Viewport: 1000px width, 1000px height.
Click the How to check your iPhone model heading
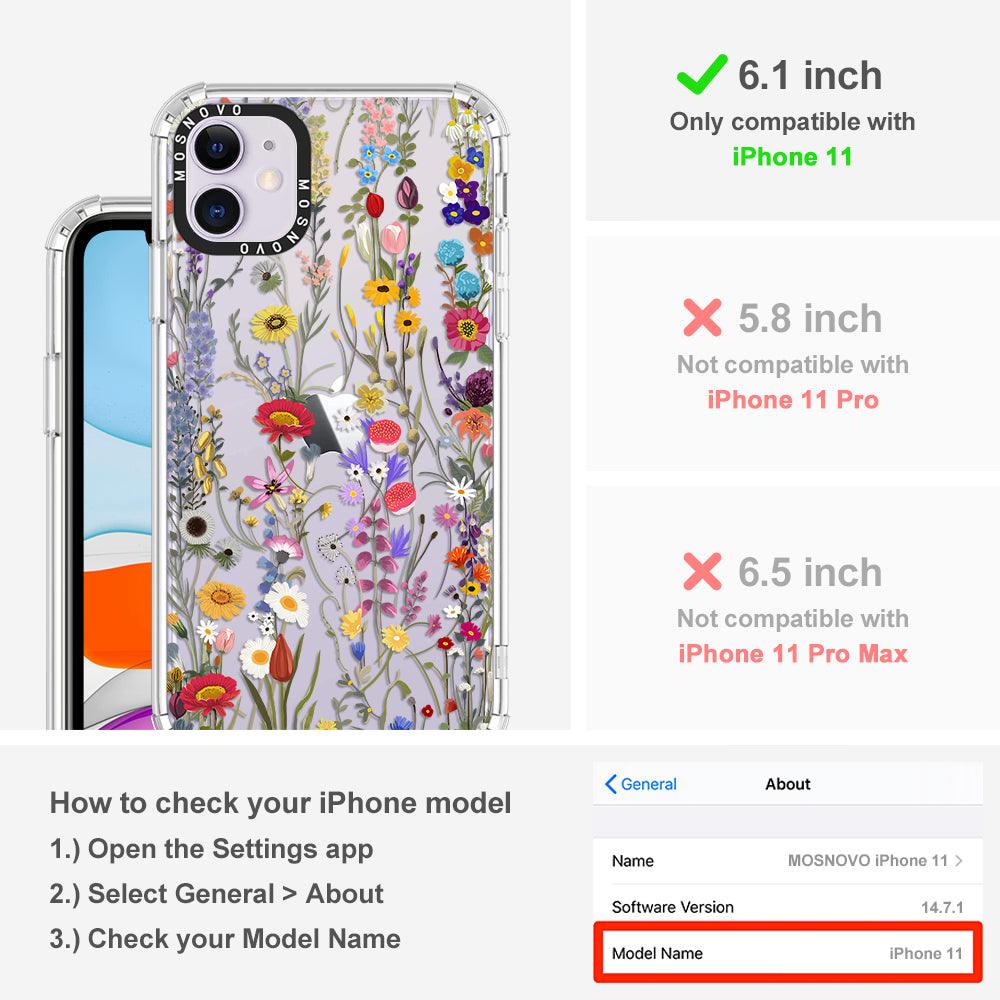(281, 802)
